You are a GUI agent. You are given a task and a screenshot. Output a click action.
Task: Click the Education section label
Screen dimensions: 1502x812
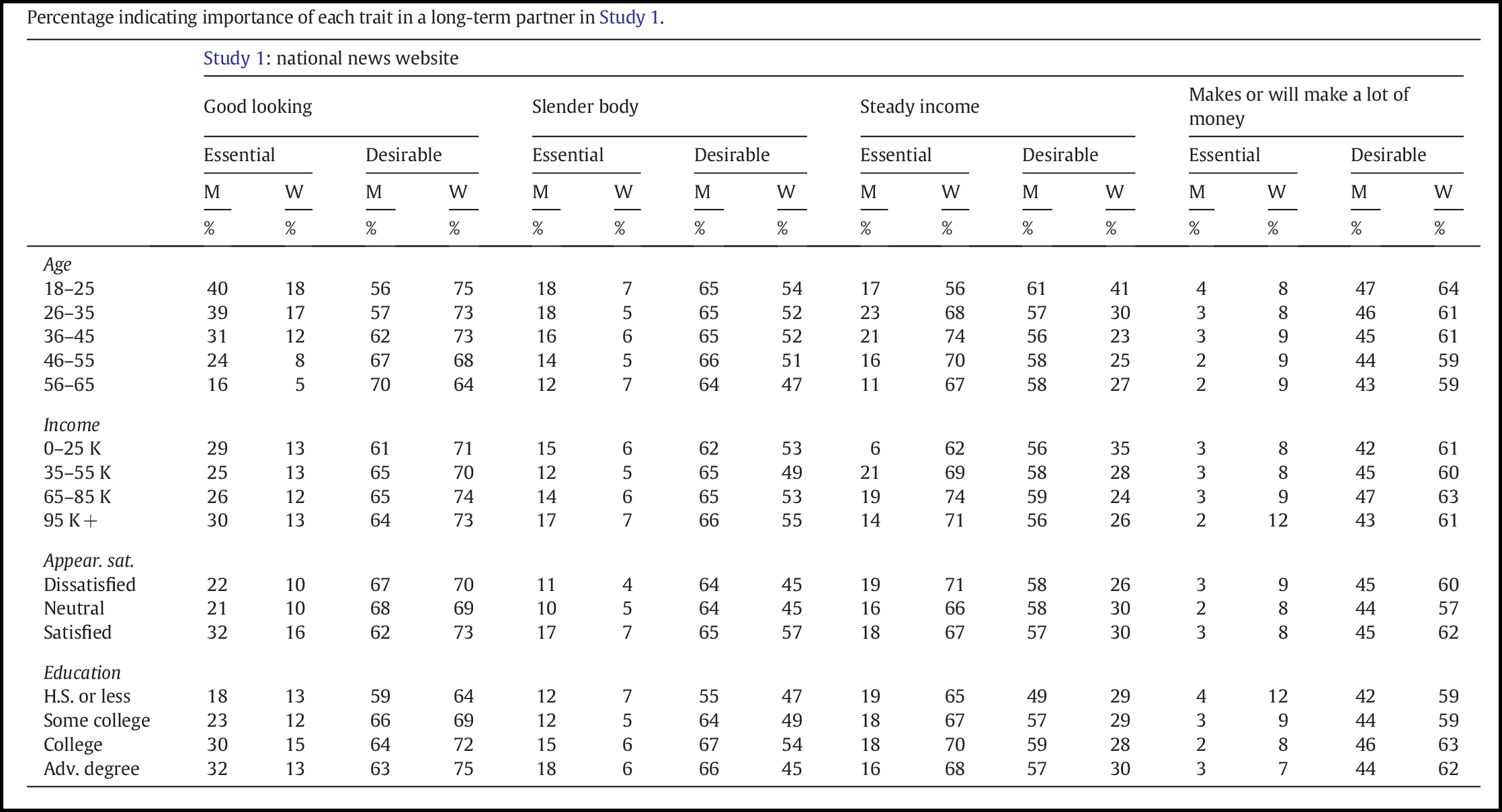(x=82, y=673)
